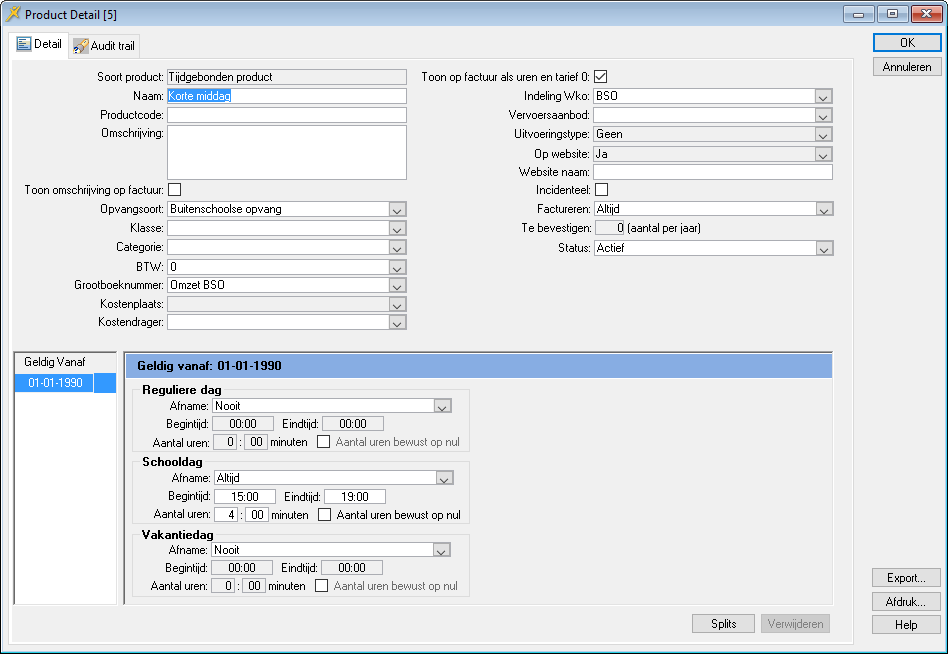948x654 pixels.
Task: Open the Grootboeknummer dropdown
Action: click(x=397, y=286)
